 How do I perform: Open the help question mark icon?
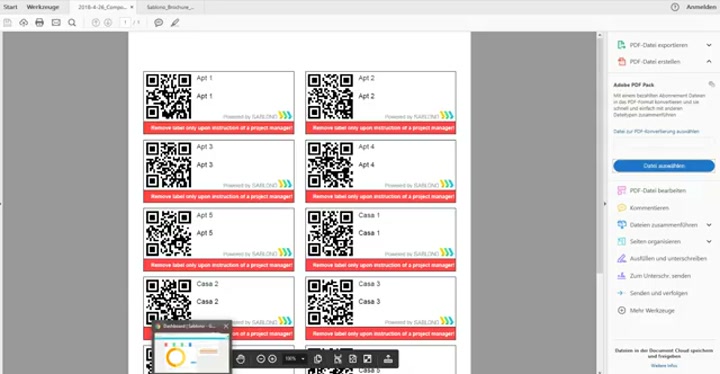point(675,7)
